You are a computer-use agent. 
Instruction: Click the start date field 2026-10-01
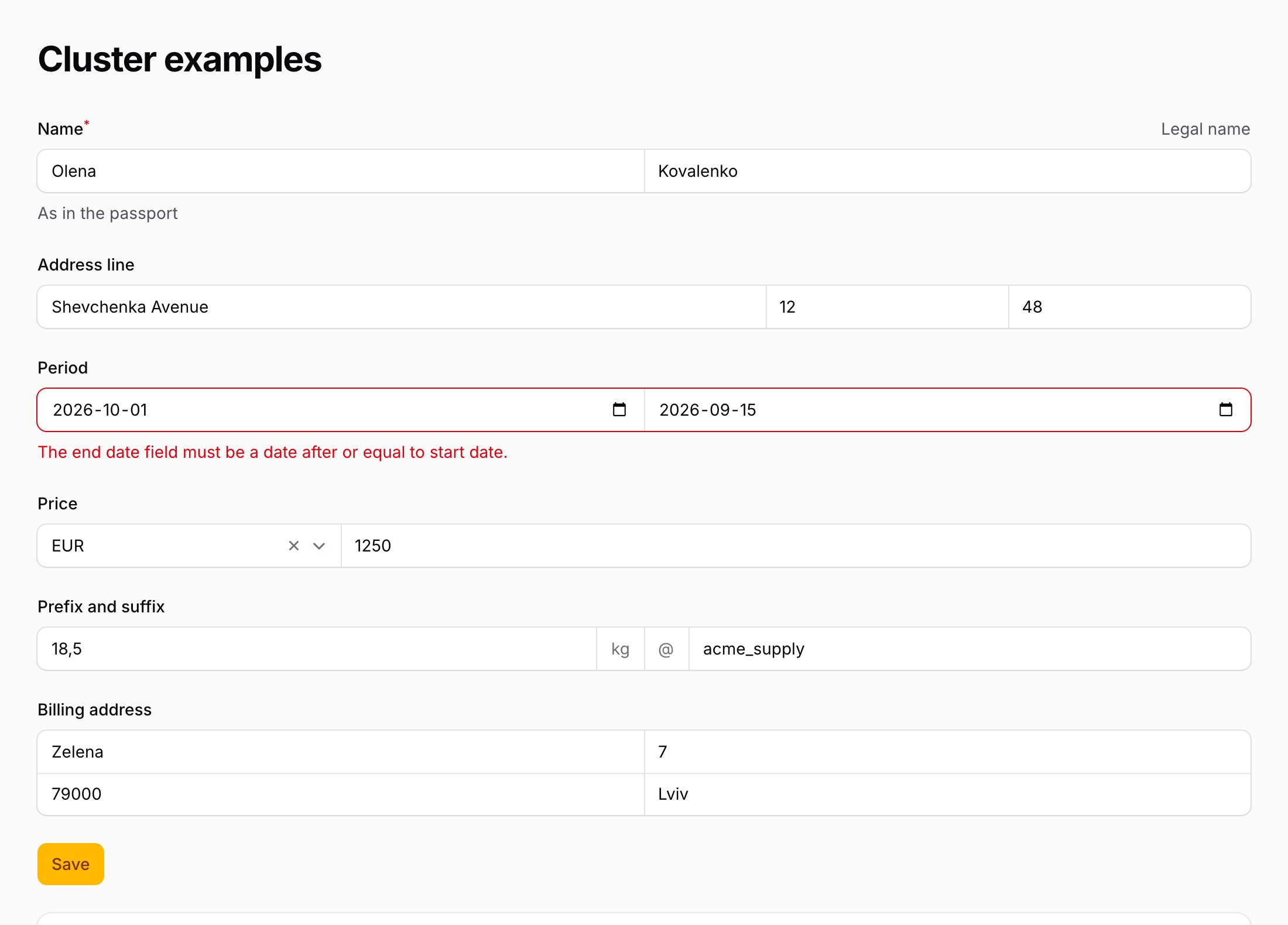(x=341, y=410)
